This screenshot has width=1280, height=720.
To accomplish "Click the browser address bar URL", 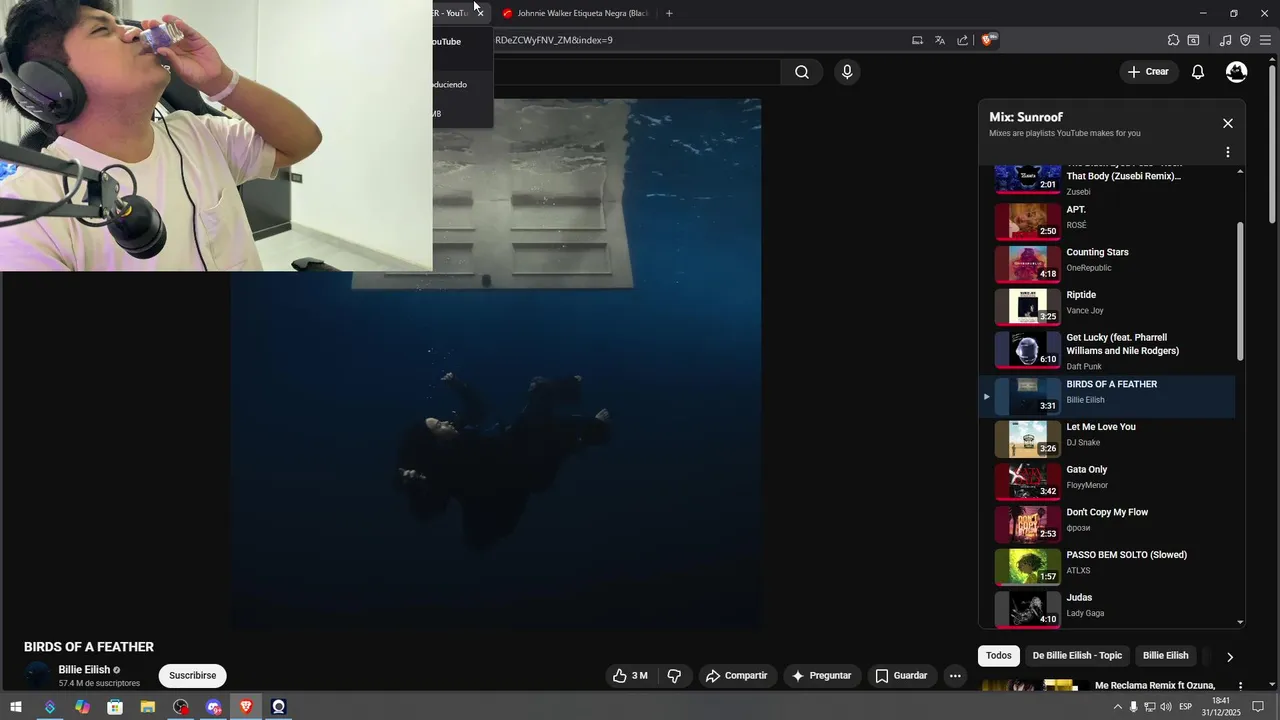I will [554, 40].
